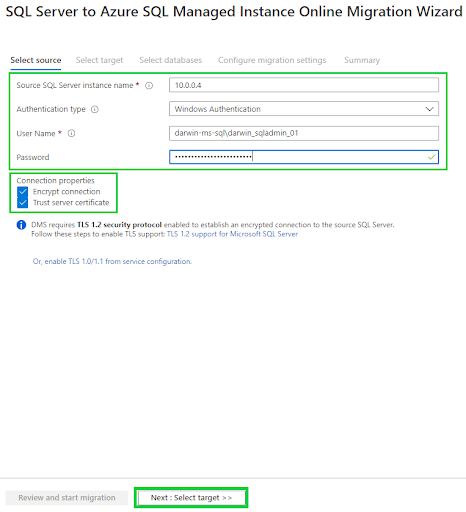Screen dimensions: 466x512
Task: Click enable TLS 1.0/1.1 from service configuration link
Action: point(112,262)
